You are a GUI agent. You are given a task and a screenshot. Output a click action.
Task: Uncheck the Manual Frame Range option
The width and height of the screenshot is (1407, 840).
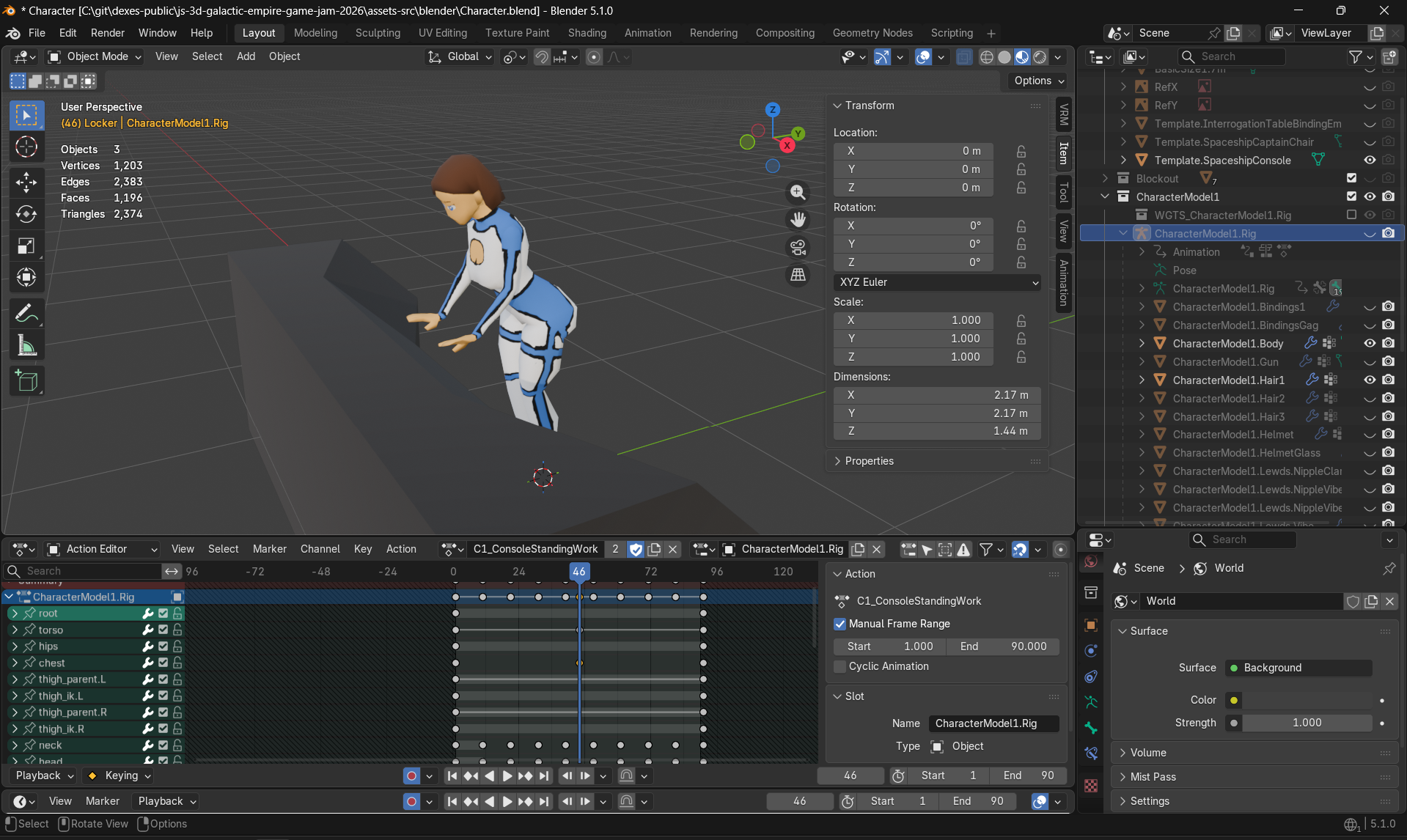tap(840, 624)
